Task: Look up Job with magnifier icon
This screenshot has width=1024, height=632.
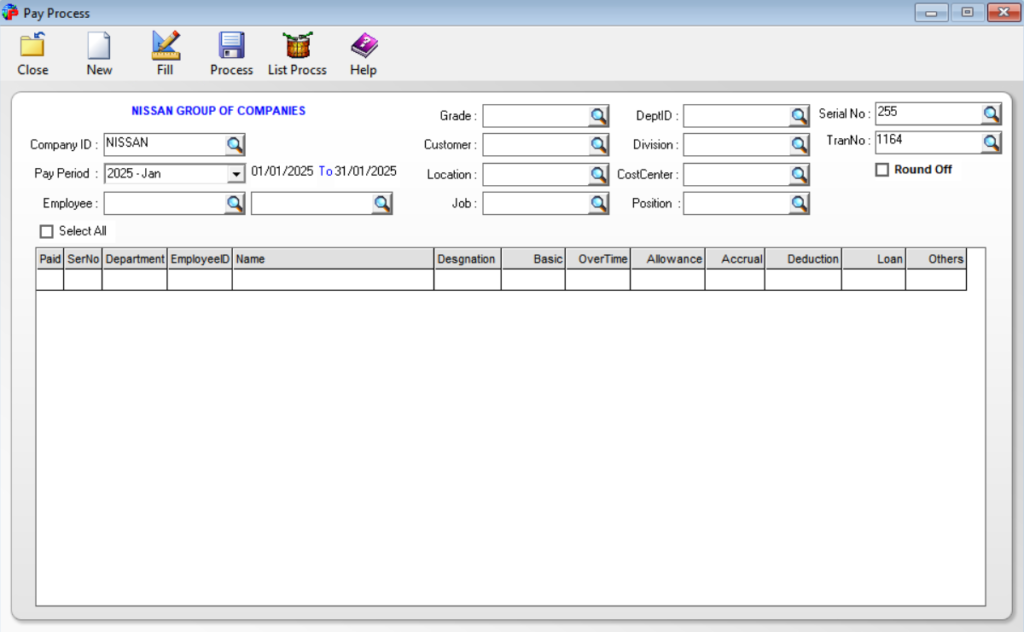Action: click(598, 204)
